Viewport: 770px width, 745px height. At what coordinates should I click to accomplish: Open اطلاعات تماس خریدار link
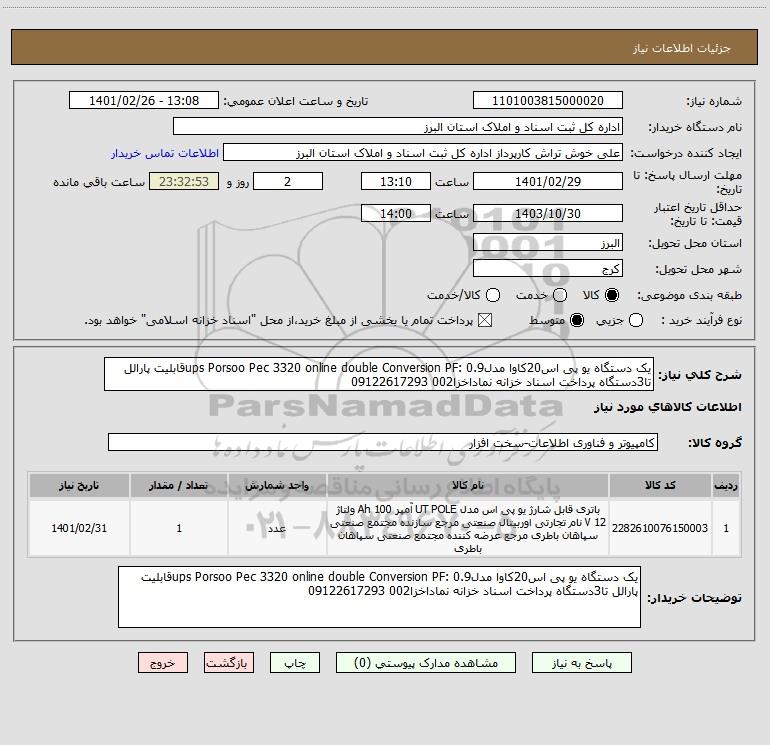[165, 153]
